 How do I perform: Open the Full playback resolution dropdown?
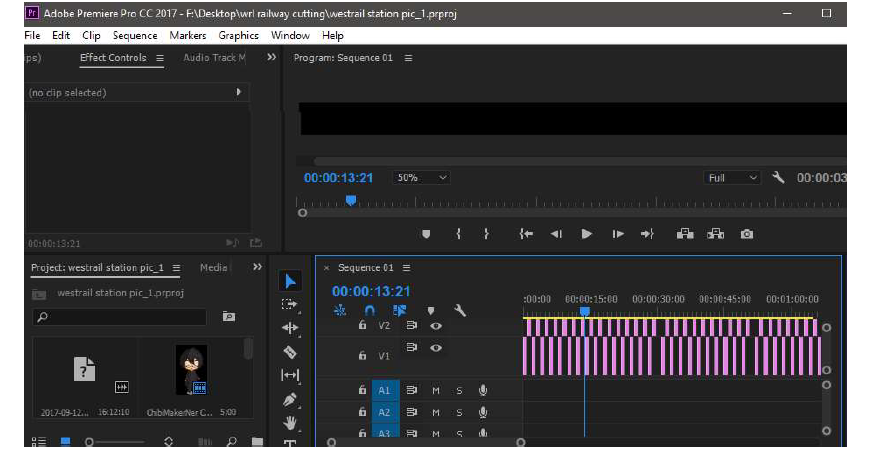pos(733,178)
